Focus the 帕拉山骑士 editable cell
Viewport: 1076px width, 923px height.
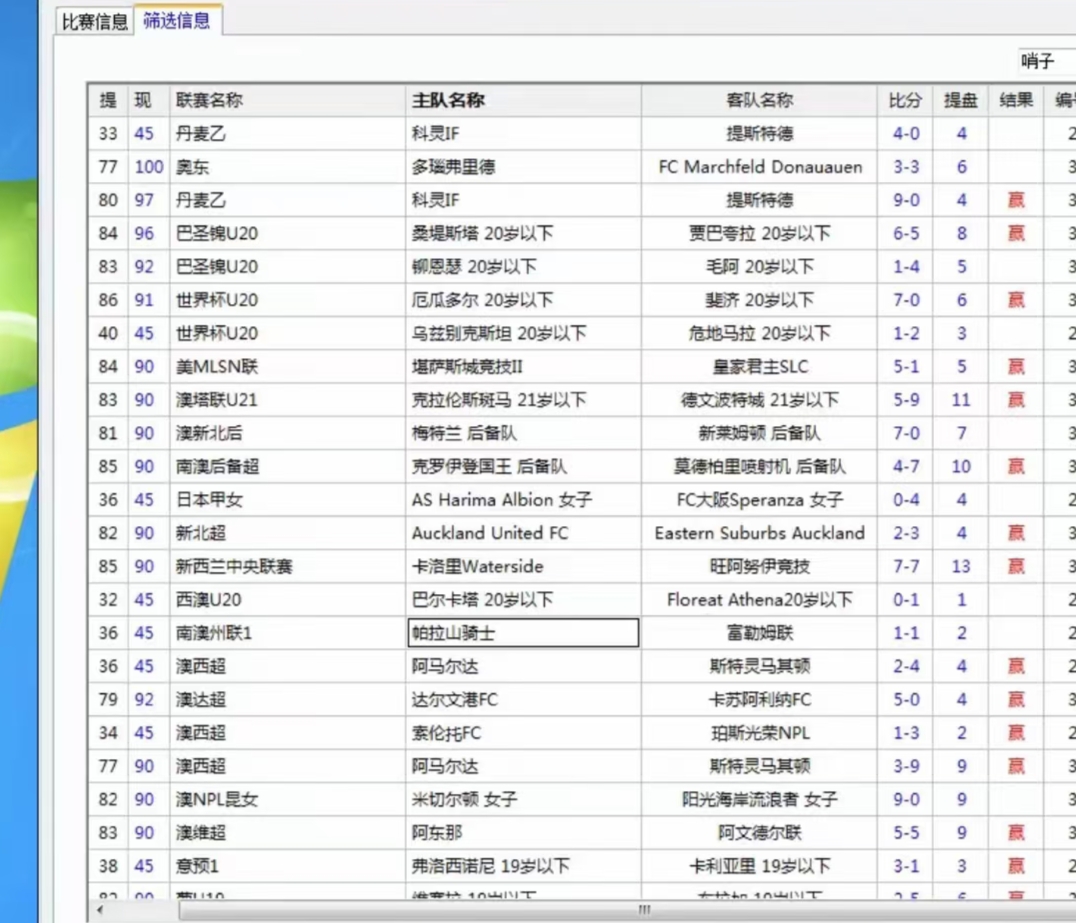pos(522,633)
